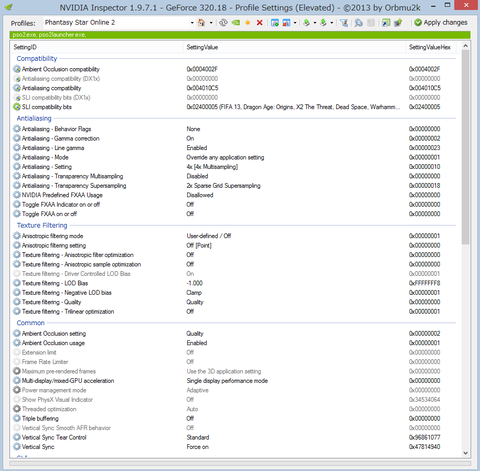Click the Profiles combo box dropdown arrow
Image resolution: width=480 pixels, height=471 pixels.
coord(192,23)
